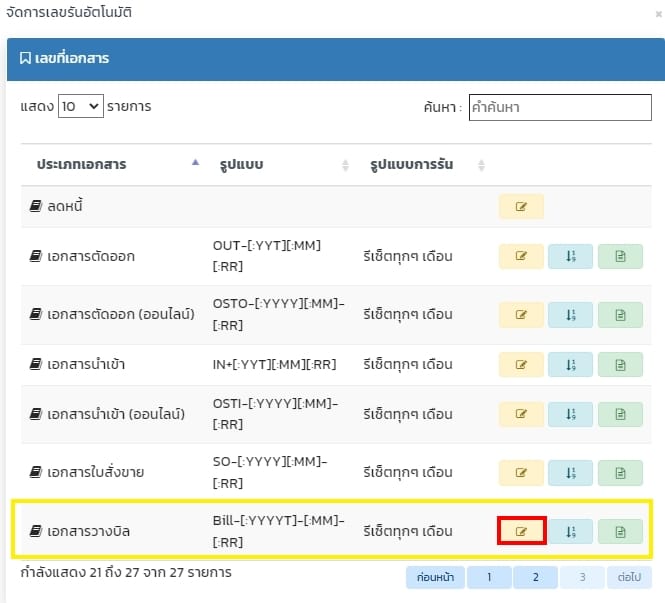This screenshot has height=603, width=665.
Task: Close the dialog with the × button
Action: pos(651,14)
